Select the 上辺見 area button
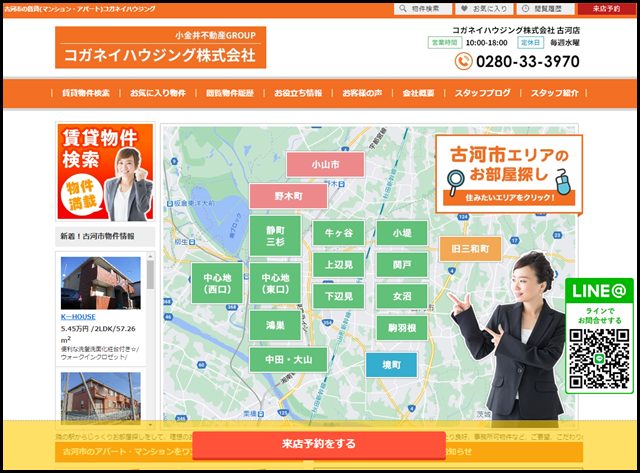This screenshot has width=640, height=473. click(338, 265)
